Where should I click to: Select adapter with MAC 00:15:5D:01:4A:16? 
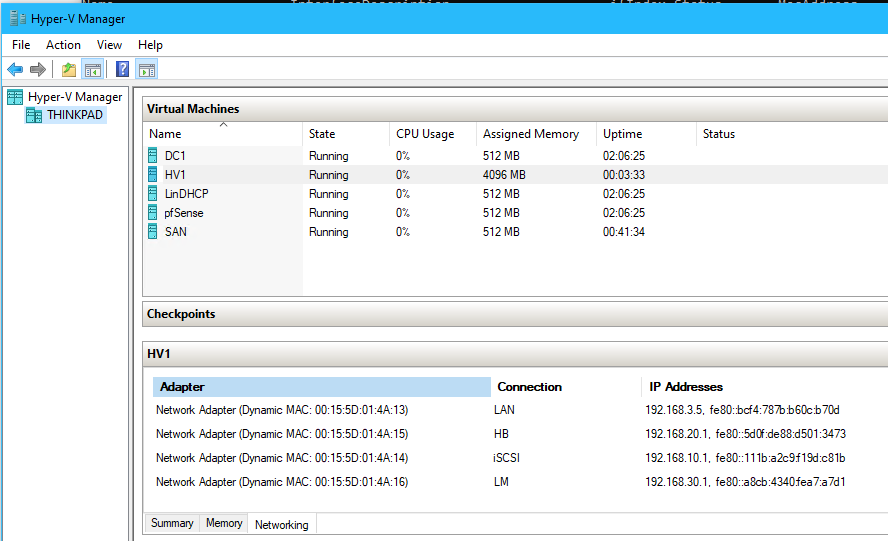pyautogui.click(x=282, y=482)
